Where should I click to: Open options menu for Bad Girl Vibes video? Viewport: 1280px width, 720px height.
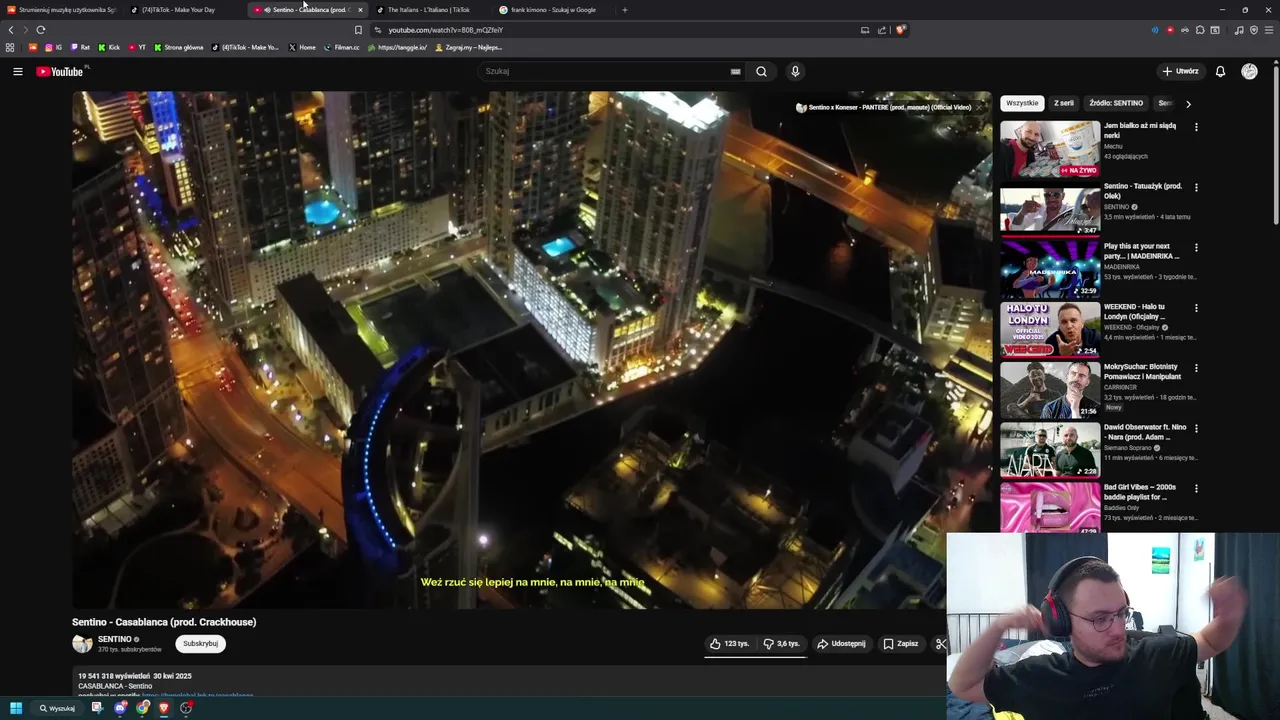[x=1196, y=488]
